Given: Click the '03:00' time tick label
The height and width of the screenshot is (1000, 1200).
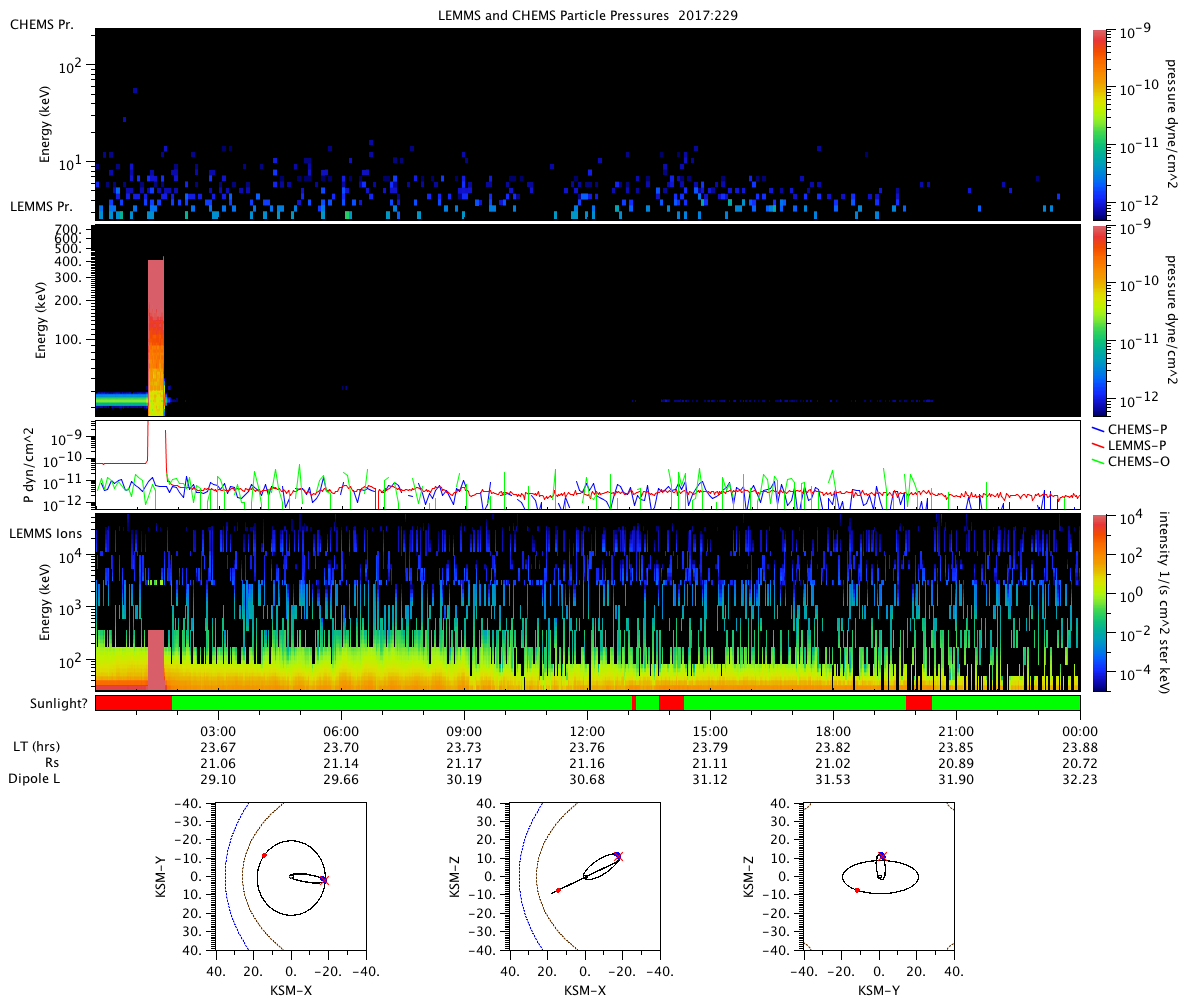Looking at the screenshot, I should coord(218,731).
